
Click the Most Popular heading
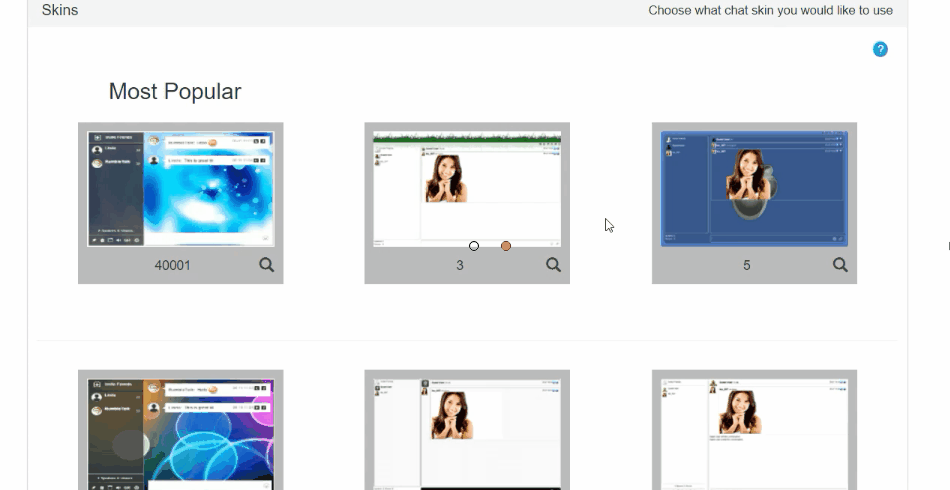pos(175,91)
